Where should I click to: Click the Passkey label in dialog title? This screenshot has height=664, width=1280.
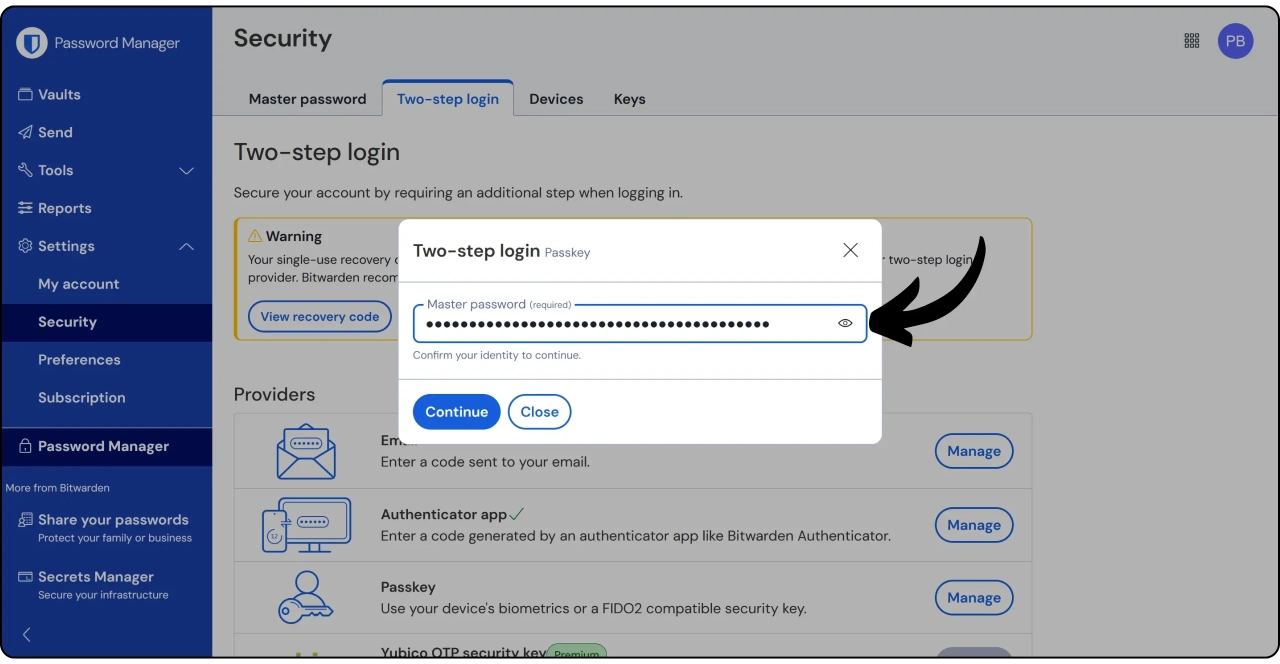pos(568,253)
